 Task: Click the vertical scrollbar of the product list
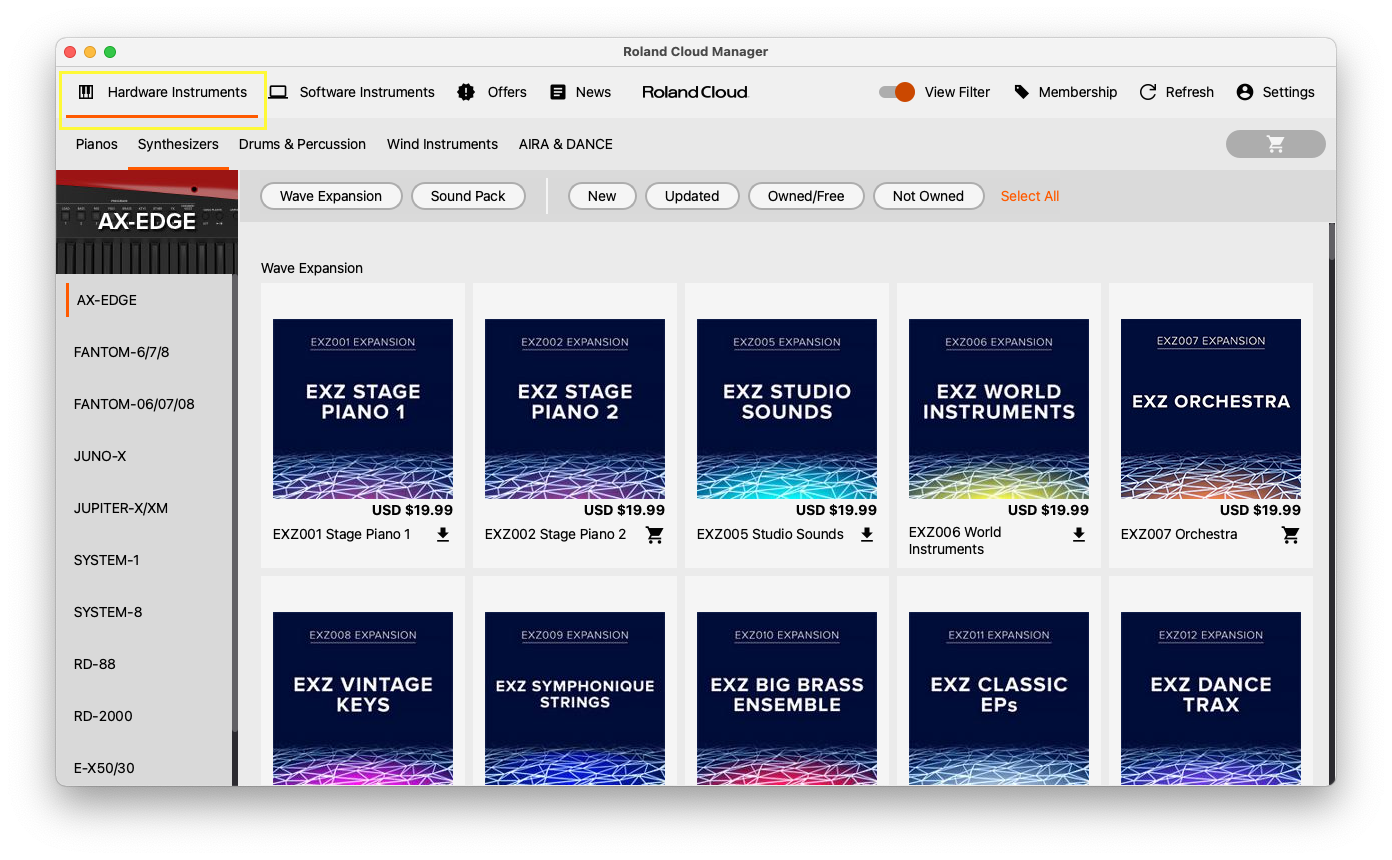[x=1331, y=400]
